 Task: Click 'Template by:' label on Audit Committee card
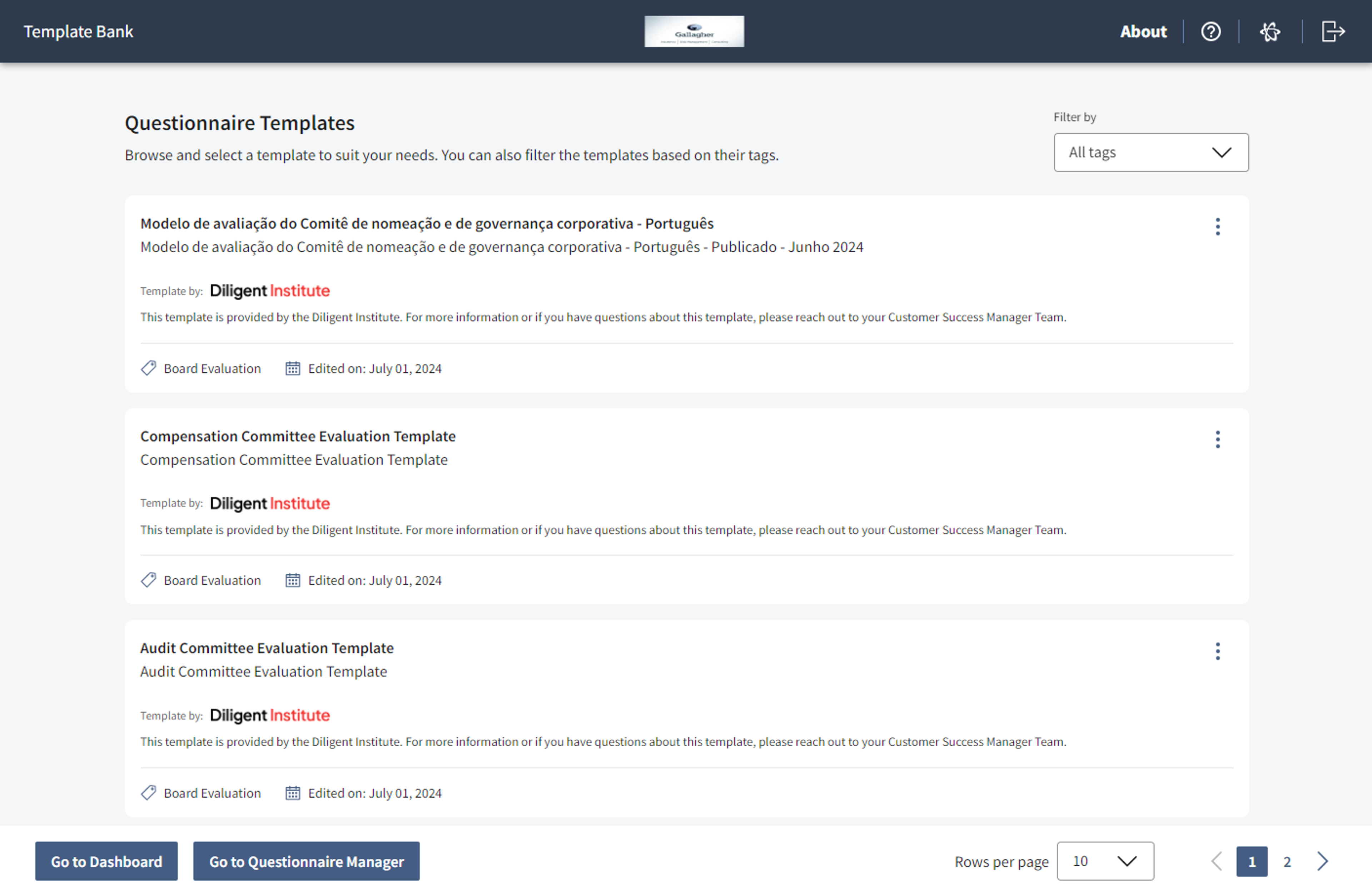tap(171, 716)
